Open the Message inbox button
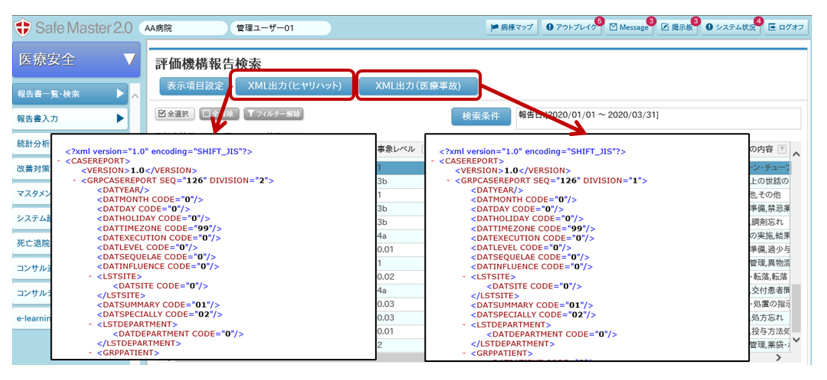The image size is (827, 380). pyautogui.click(x=630, y=27)
